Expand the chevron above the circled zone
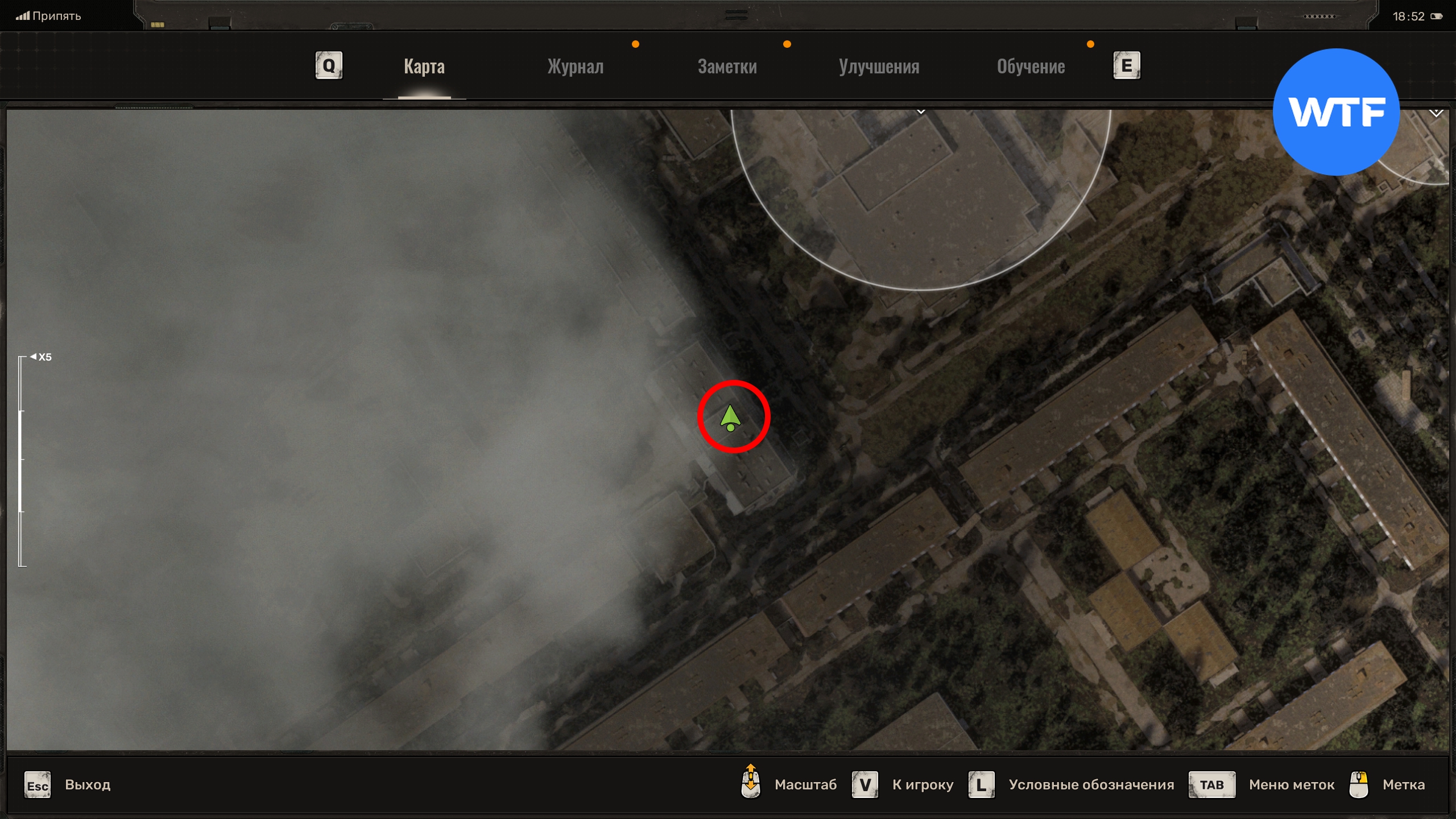 (921, 111)
